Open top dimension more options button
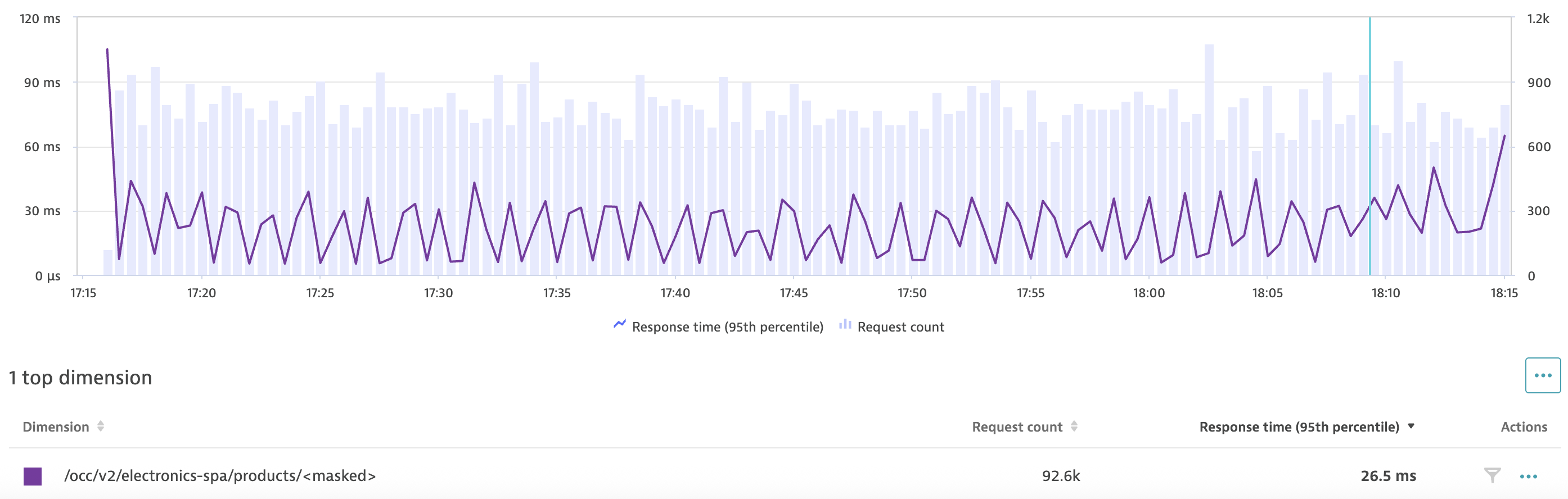 tap(1543, 375)
